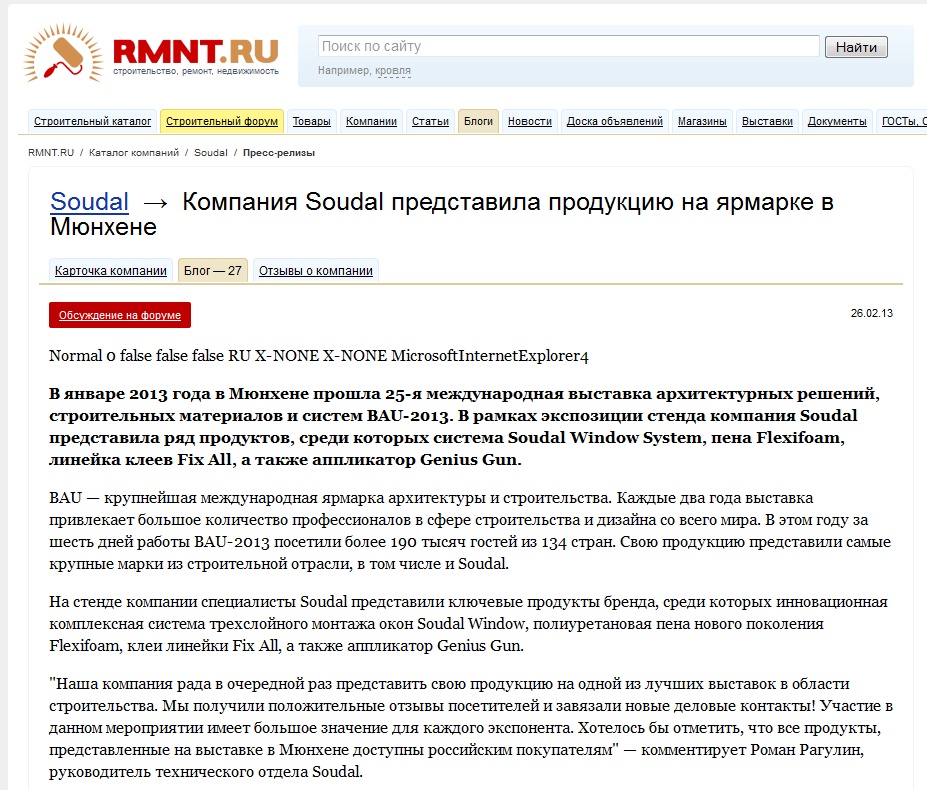Click the date 26.02.13
This screenshot has width=927, height=790.
coord(871,313)
